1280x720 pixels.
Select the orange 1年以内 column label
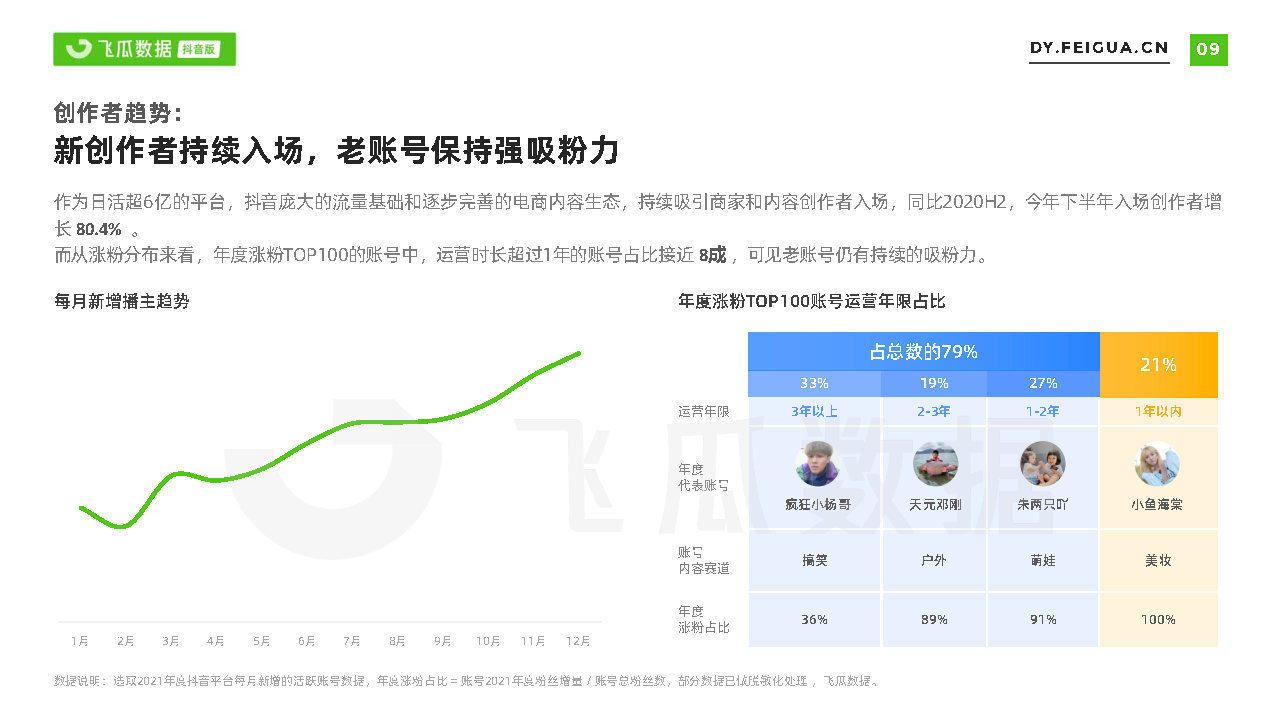click(1158, 411)
